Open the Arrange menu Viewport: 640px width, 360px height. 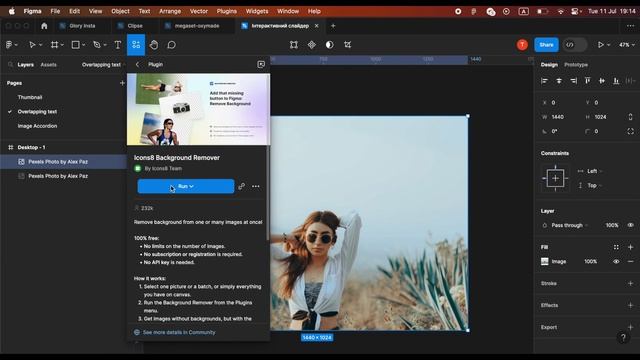(170, 11)
